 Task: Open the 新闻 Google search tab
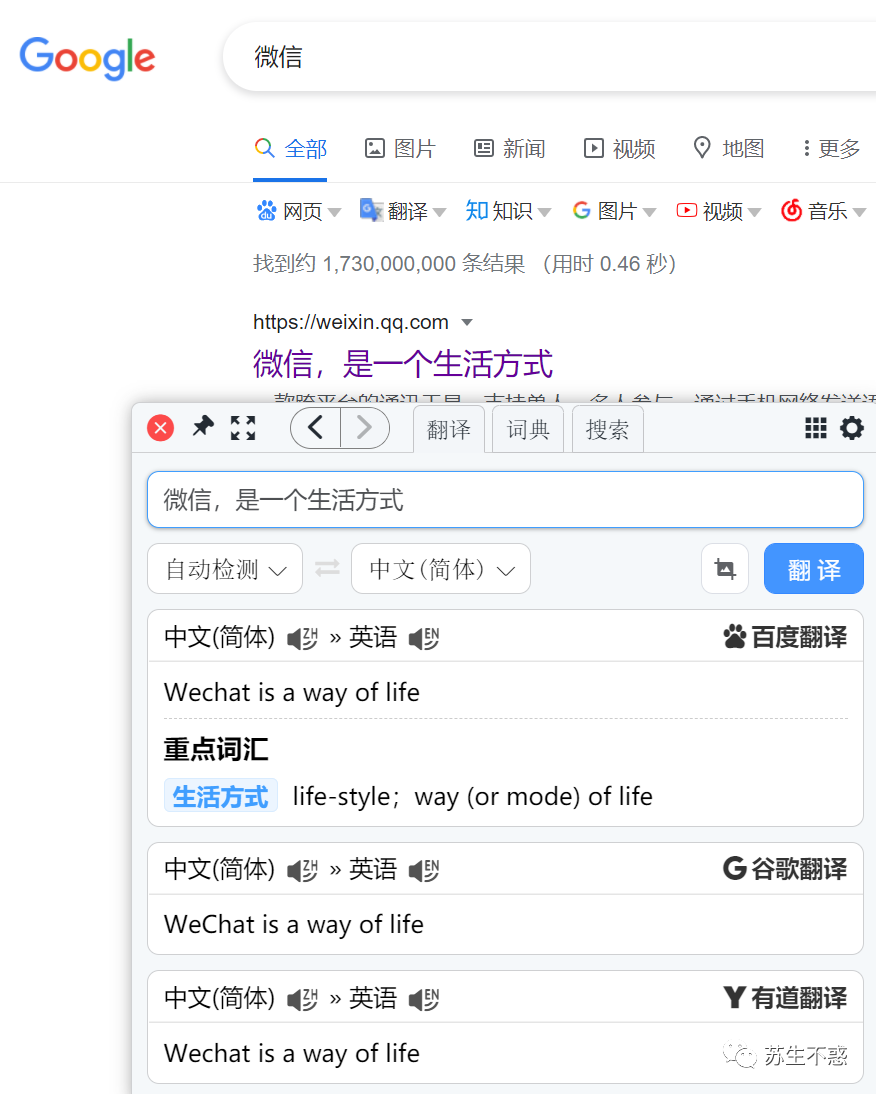click(x=510, y=149)
